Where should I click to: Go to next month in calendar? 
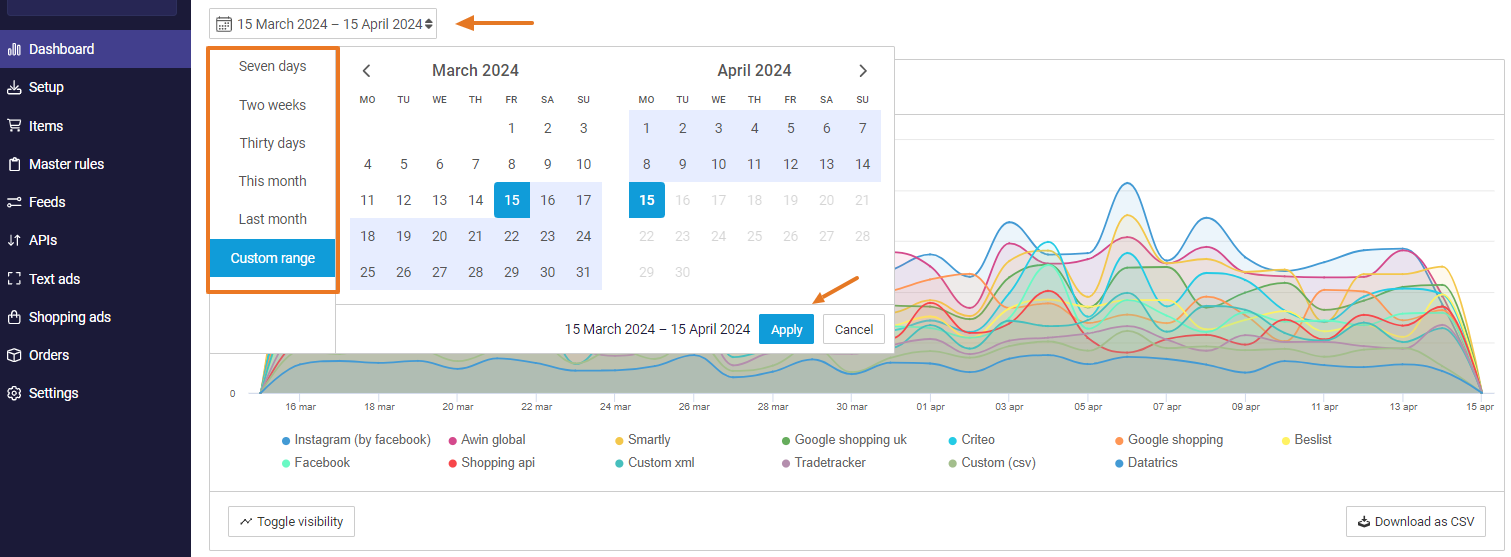[863, 71]
